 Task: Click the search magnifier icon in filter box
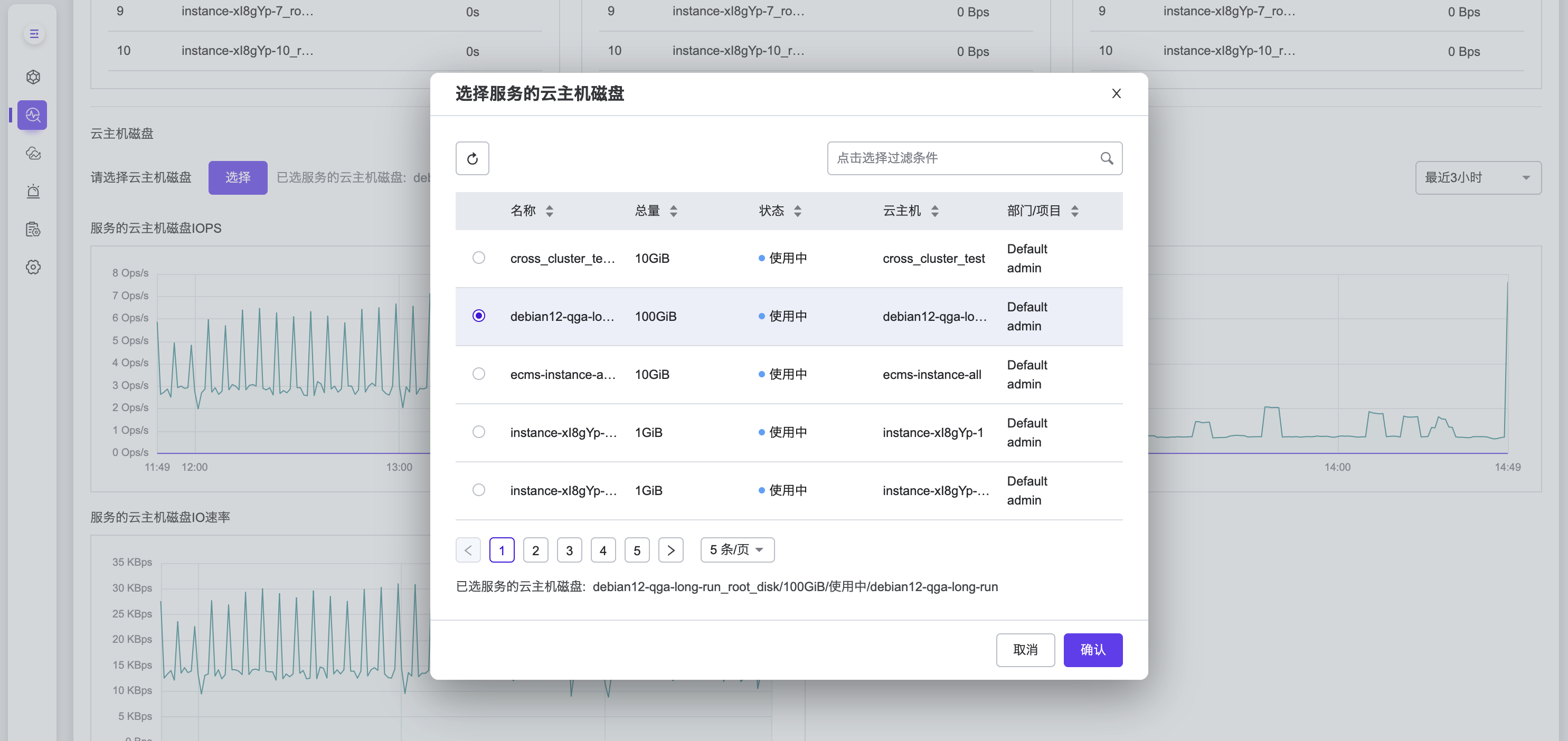tap(1107, 158)
